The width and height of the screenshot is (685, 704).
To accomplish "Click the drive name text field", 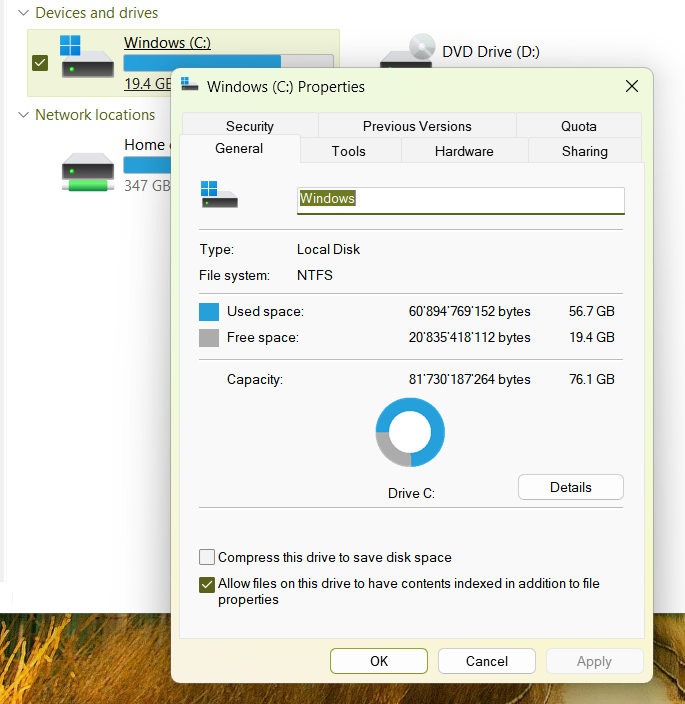I will point(460,199).
